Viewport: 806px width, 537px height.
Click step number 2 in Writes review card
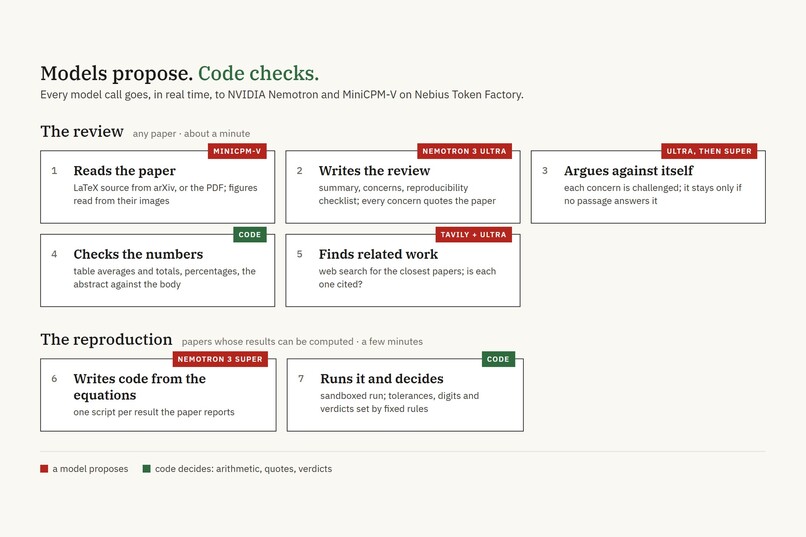(300, 171)
